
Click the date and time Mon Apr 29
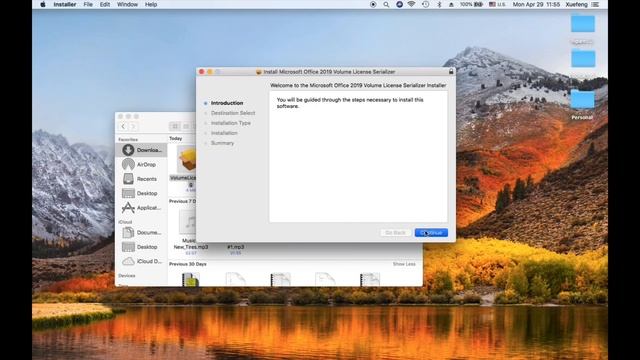[536, 4]
